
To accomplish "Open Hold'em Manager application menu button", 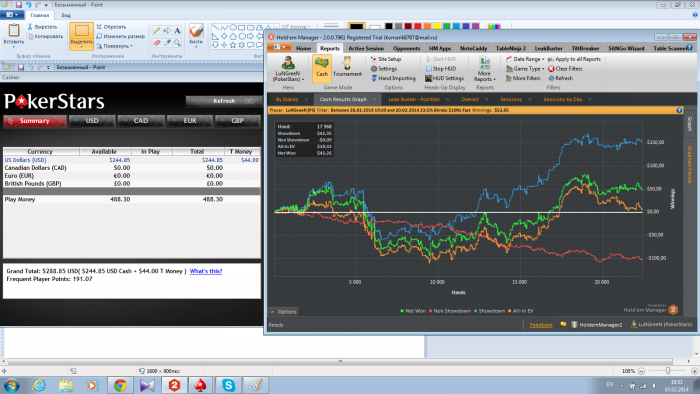I will (x=279, y=47).
